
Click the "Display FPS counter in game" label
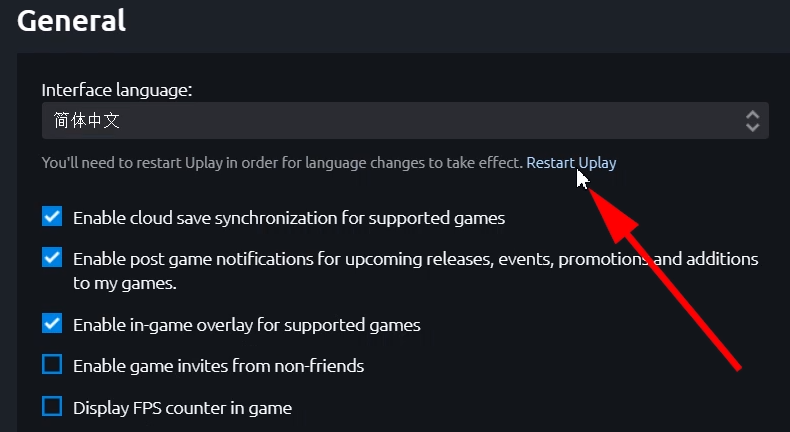182,408
